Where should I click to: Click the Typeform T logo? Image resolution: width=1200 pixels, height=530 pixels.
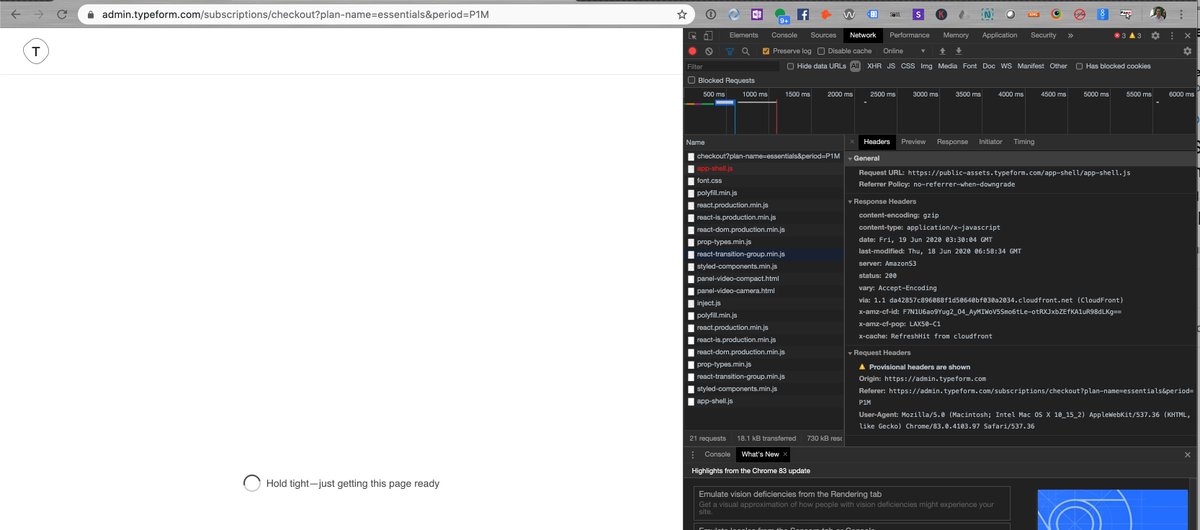[x=37, y=51]
